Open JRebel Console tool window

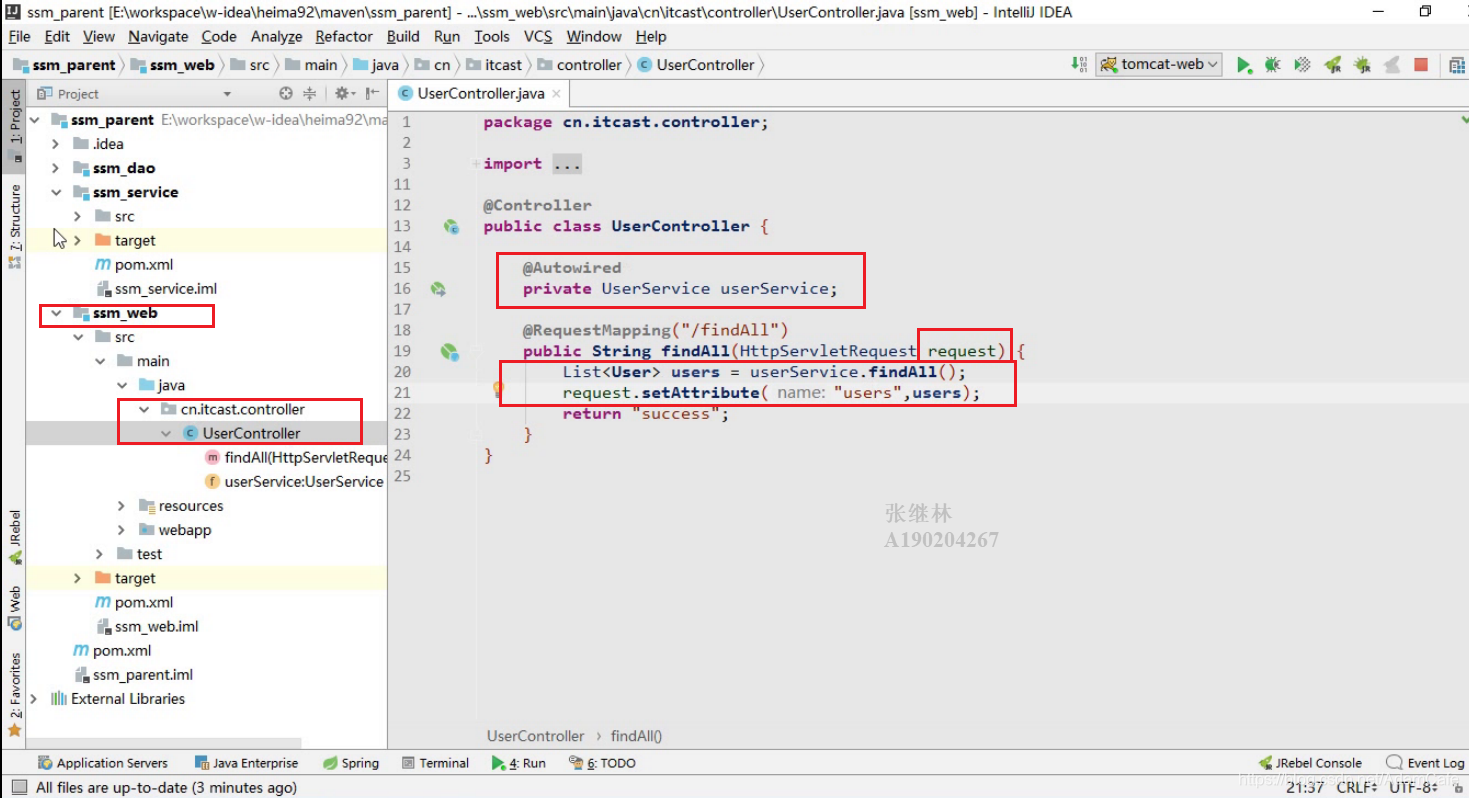tap(1310, 763)
